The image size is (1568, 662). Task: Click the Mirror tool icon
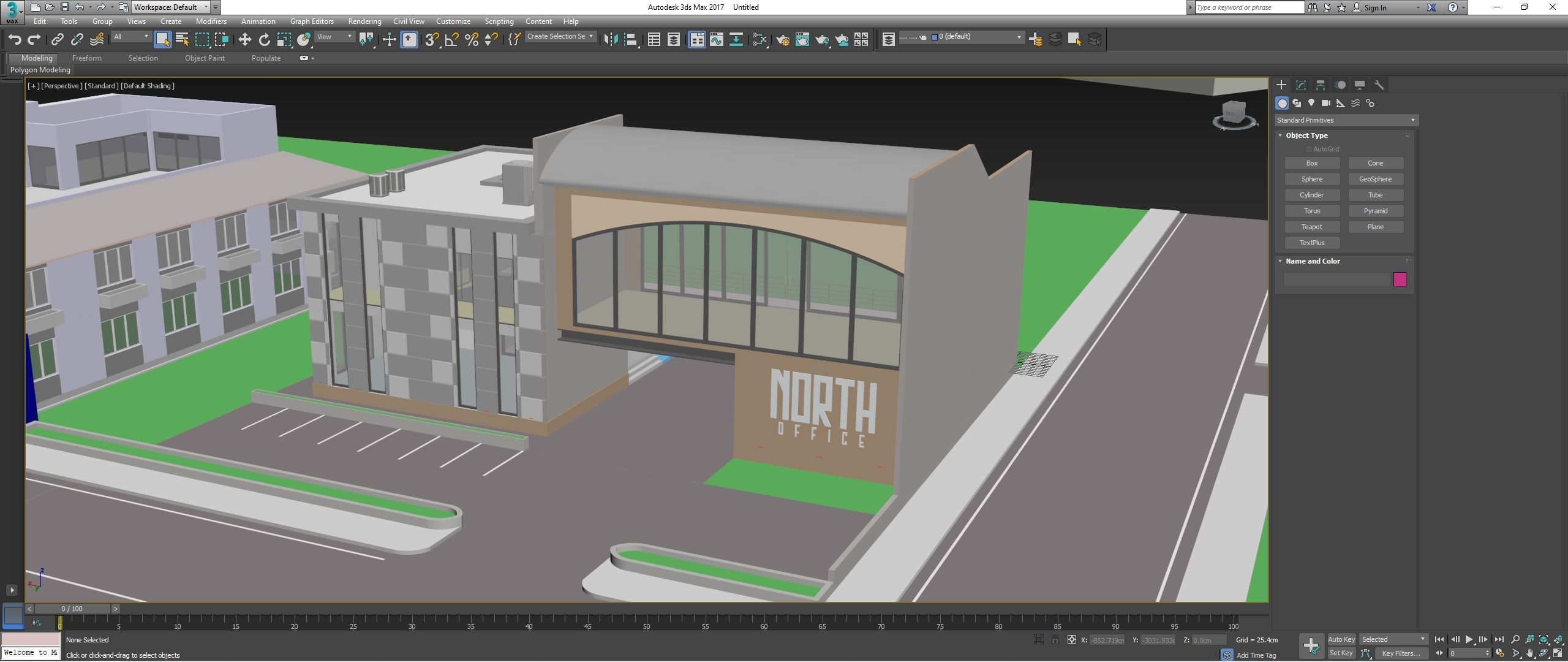(610, 40)
